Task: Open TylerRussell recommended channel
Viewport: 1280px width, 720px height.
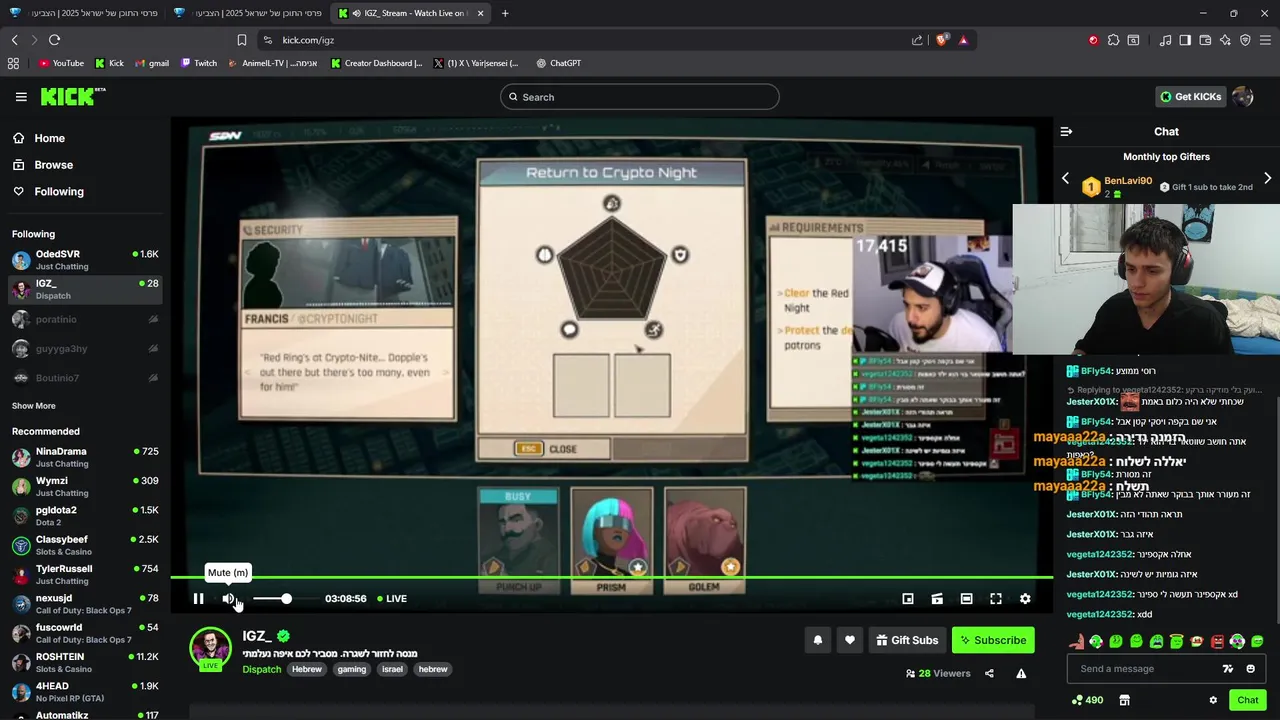Action: click(85, 574)
